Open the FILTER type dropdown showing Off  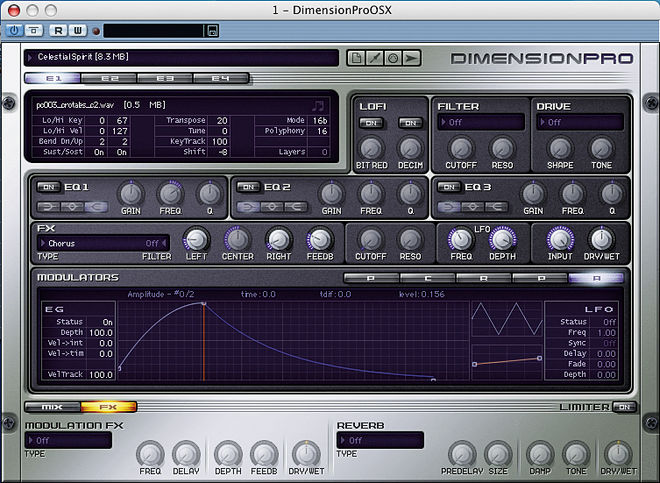coord(481,122)
